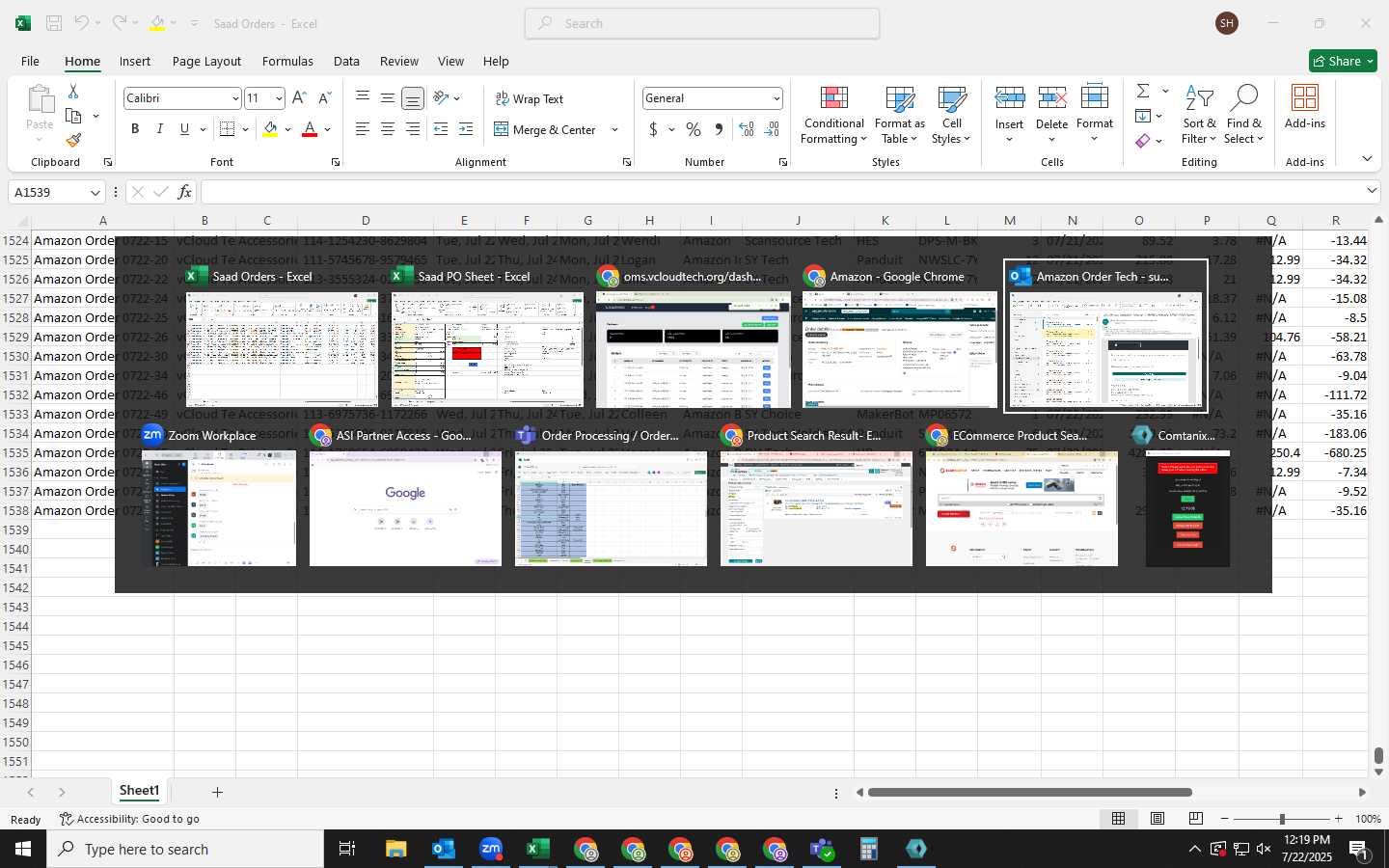1389x868 pixels.
Task: Switch to the Review tab
Action: [398, 61]
